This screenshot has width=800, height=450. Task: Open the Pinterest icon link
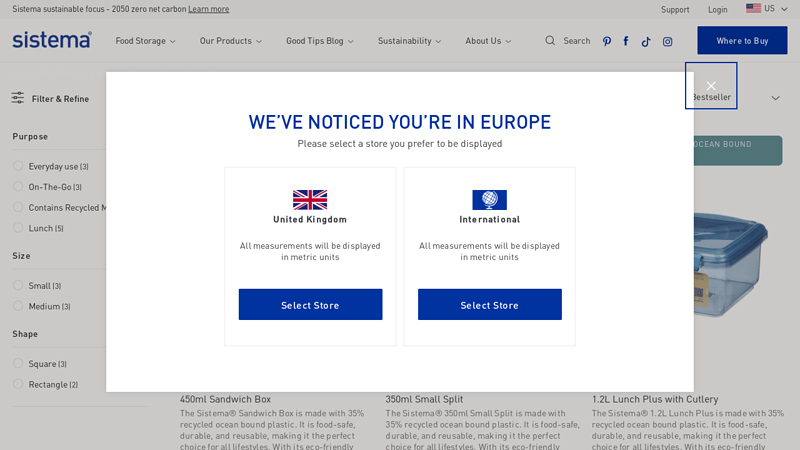tap(607, 41)
